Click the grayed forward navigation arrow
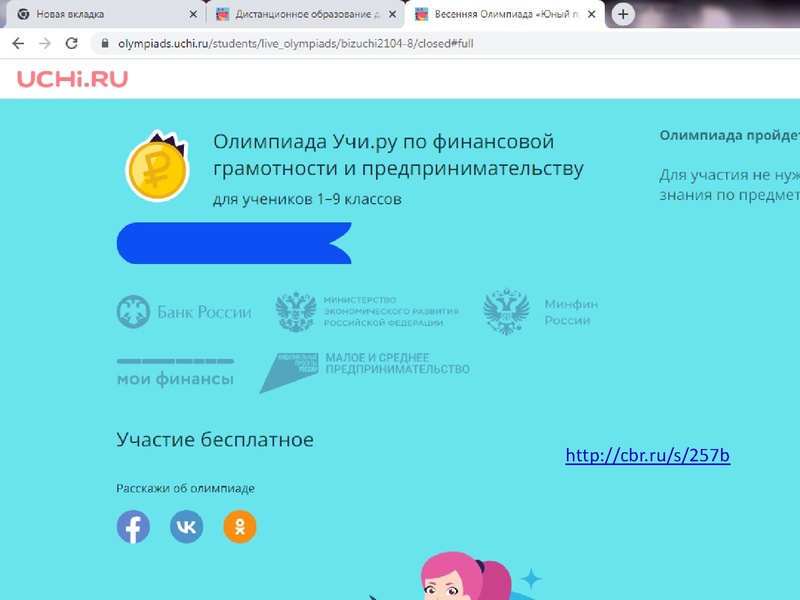Image resolution: width=800 pixels, height=600 pixels. tap(43, 45)
